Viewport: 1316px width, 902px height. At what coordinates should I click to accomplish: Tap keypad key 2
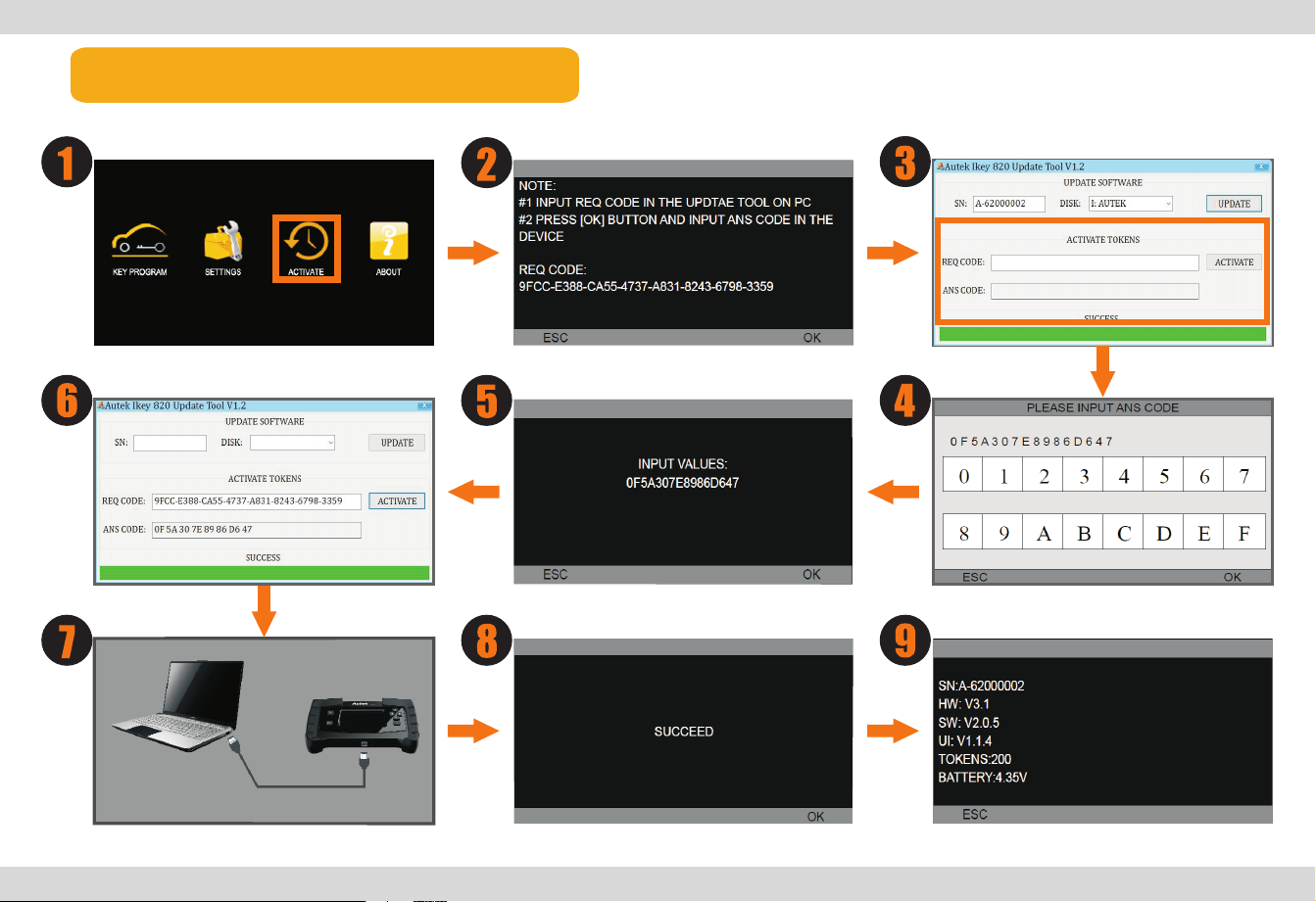1044,475
